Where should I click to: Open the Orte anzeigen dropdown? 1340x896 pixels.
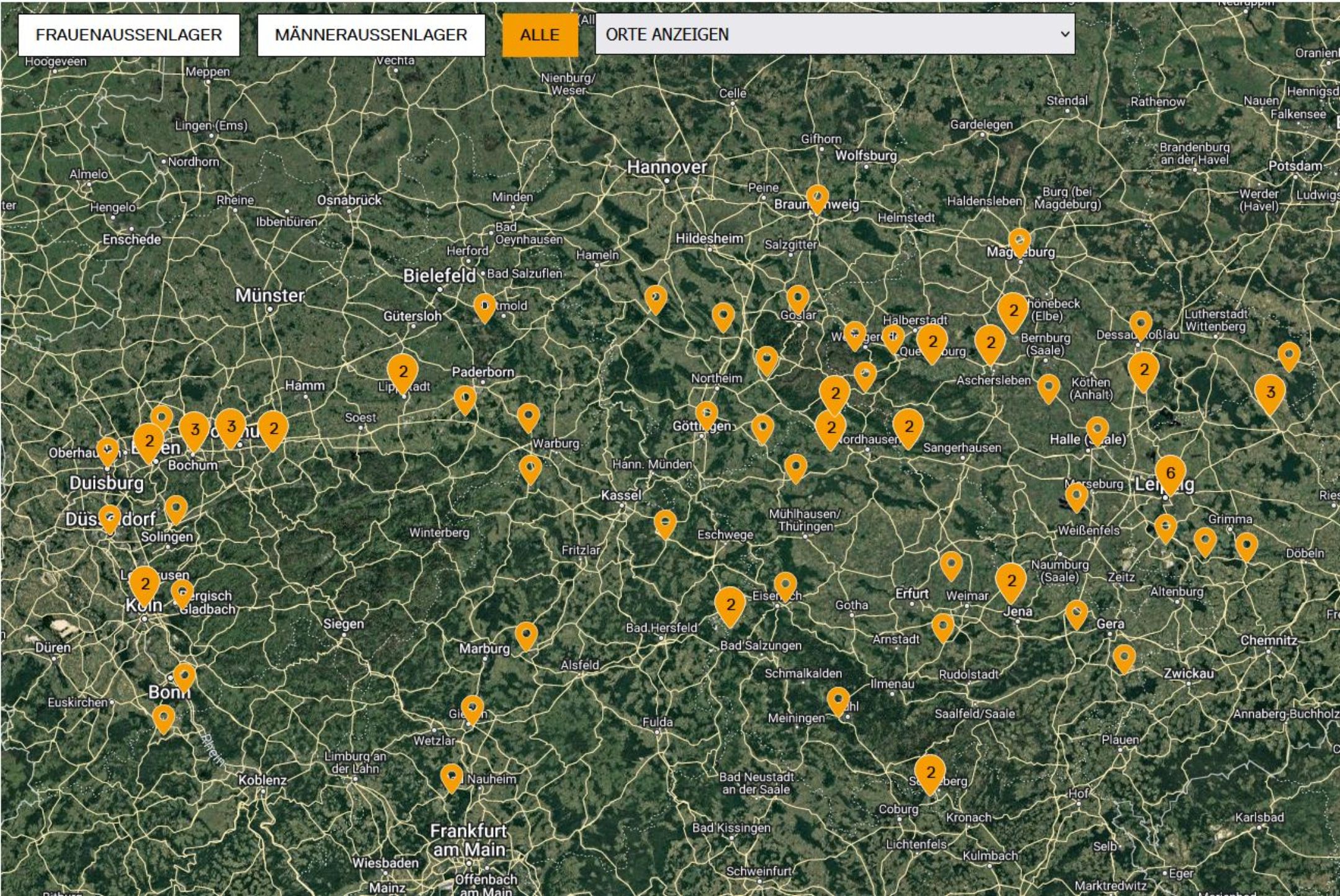[x=834, y=35]
